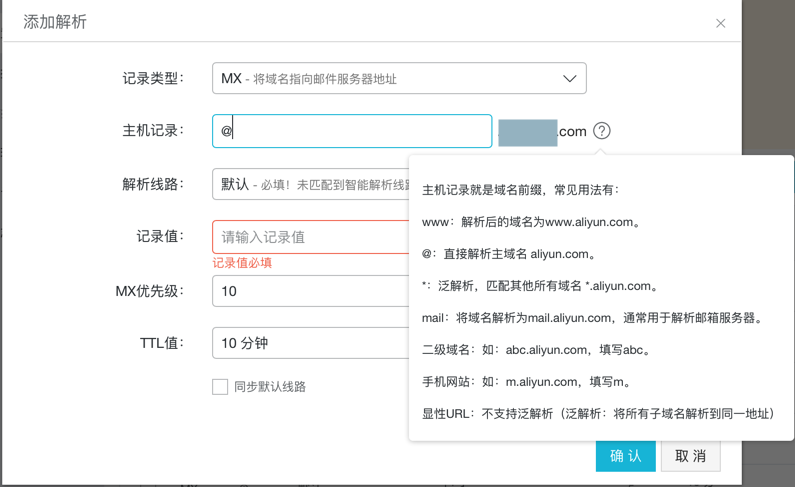Click the MX优先级 field showing 10
795x487 pixels.
(x=312, y=291)
